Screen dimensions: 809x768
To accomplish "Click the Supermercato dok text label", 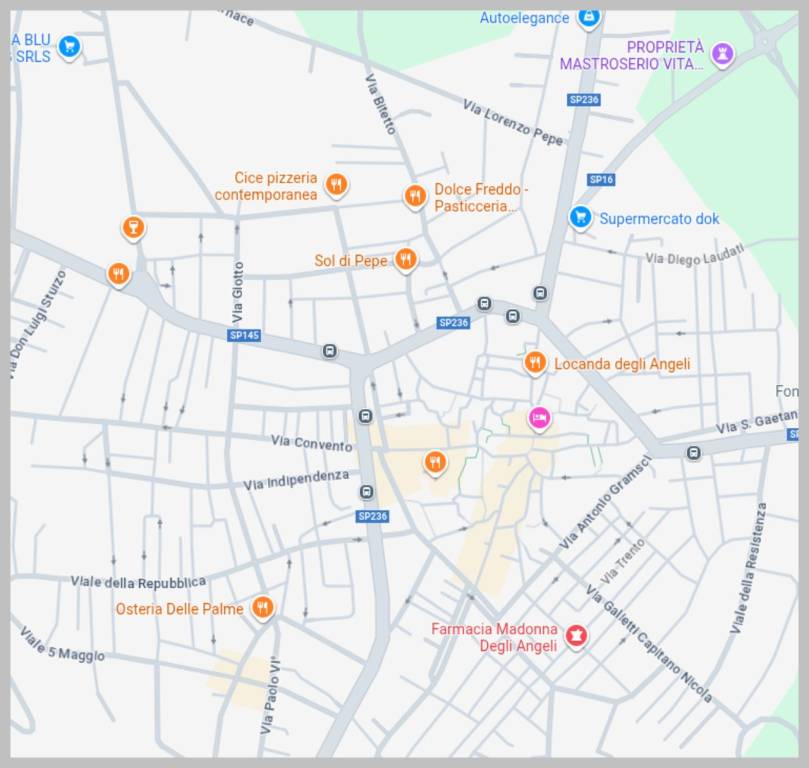I will 659,219.
